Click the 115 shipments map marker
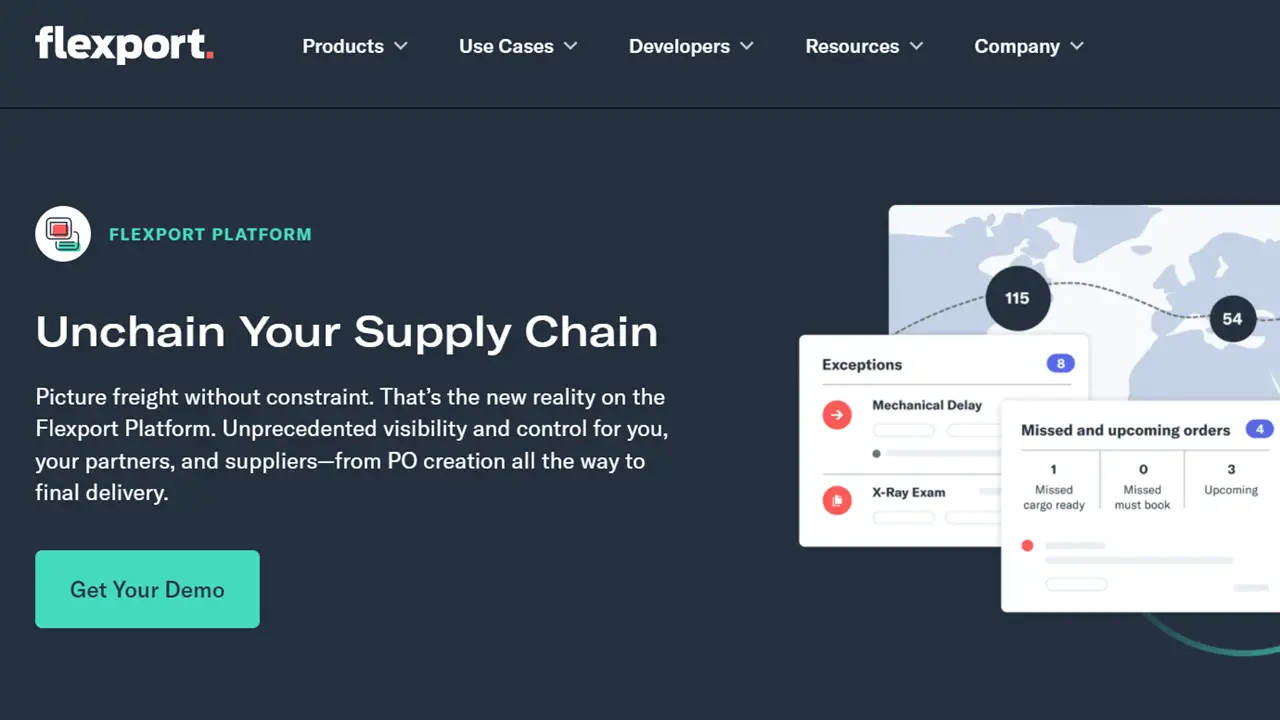The width and height of the screenshot is (1280, 720). (x=1018, y=297)
